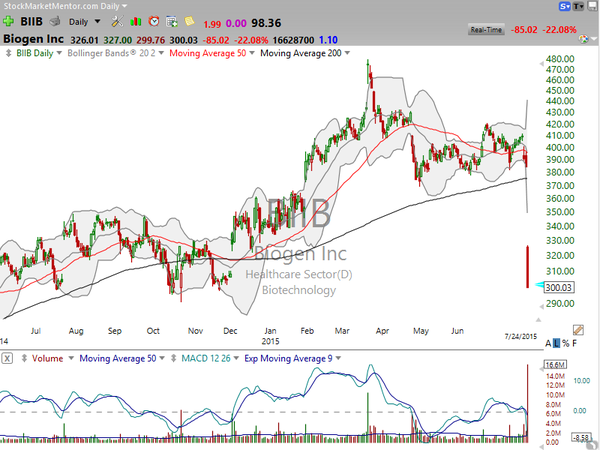Click the gray left-triangle beside 480.00
This screenshot has height=450, width=600.
[541, 64]
